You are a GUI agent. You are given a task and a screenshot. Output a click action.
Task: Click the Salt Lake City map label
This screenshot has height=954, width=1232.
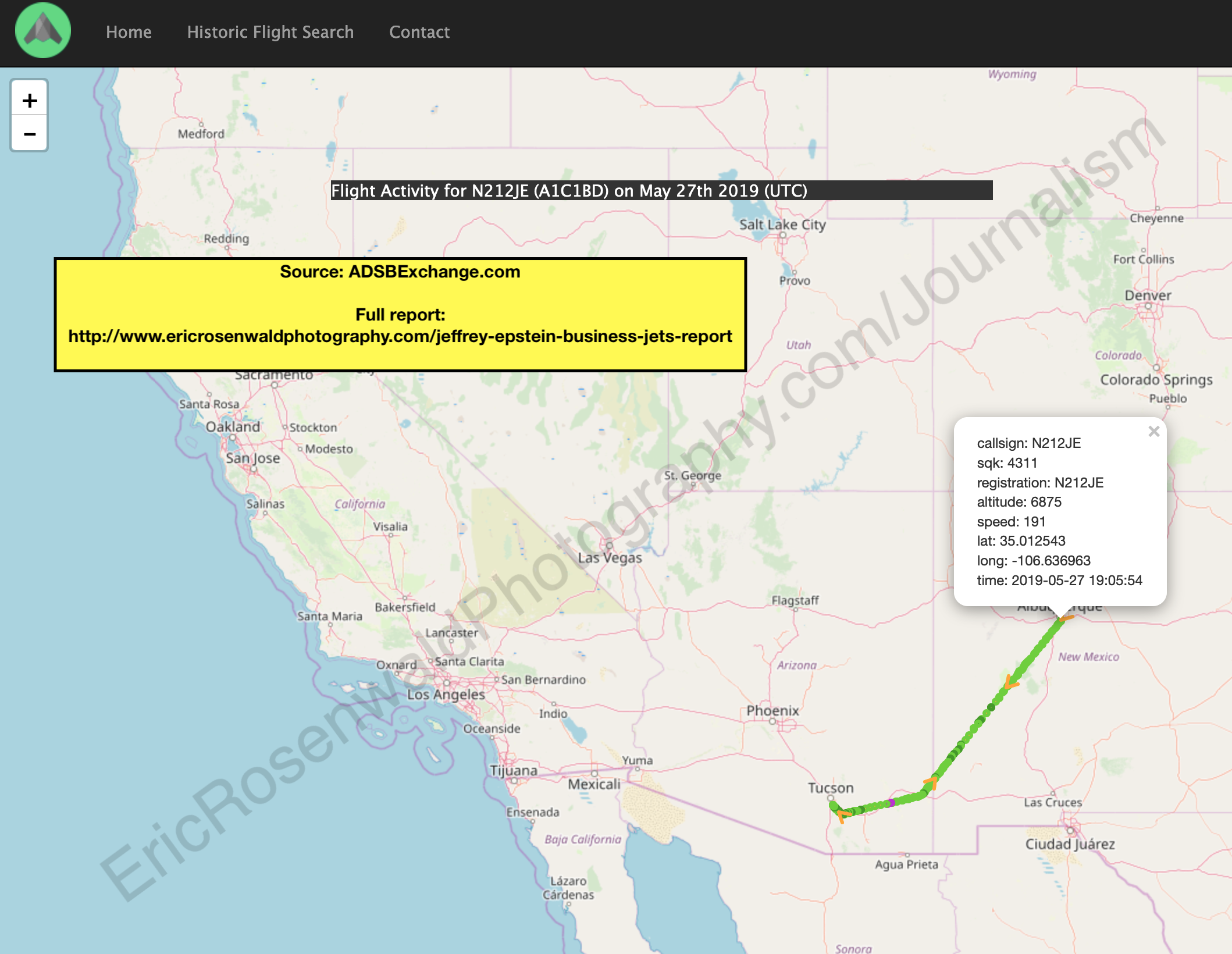point(782,225)
